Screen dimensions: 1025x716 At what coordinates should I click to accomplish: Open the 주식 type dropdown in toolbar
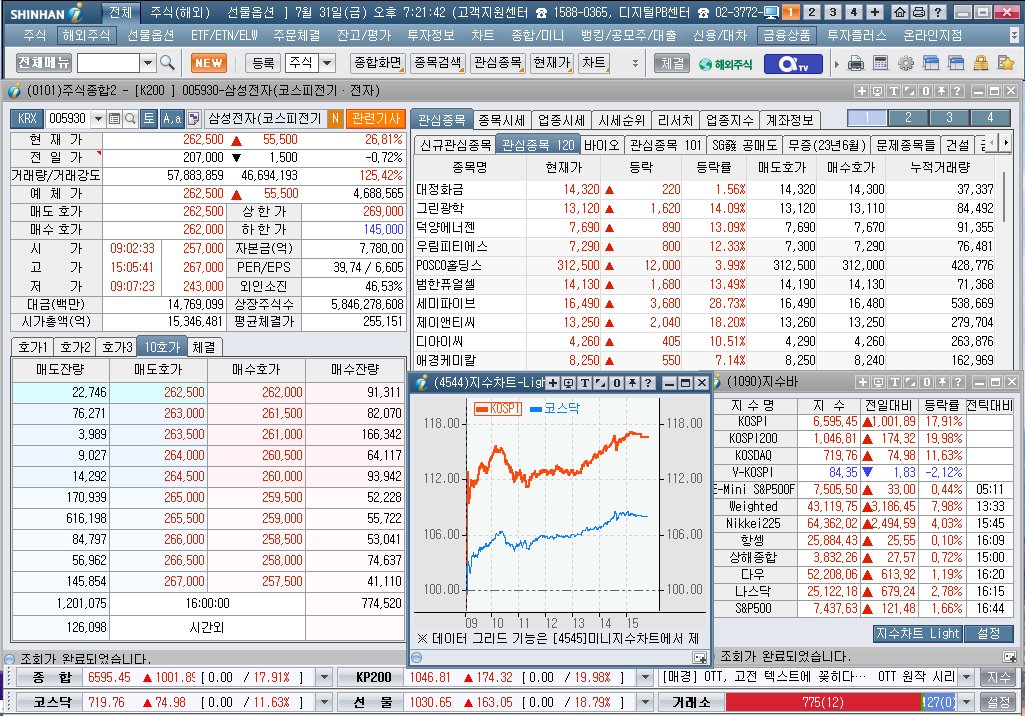coord(328,63)
